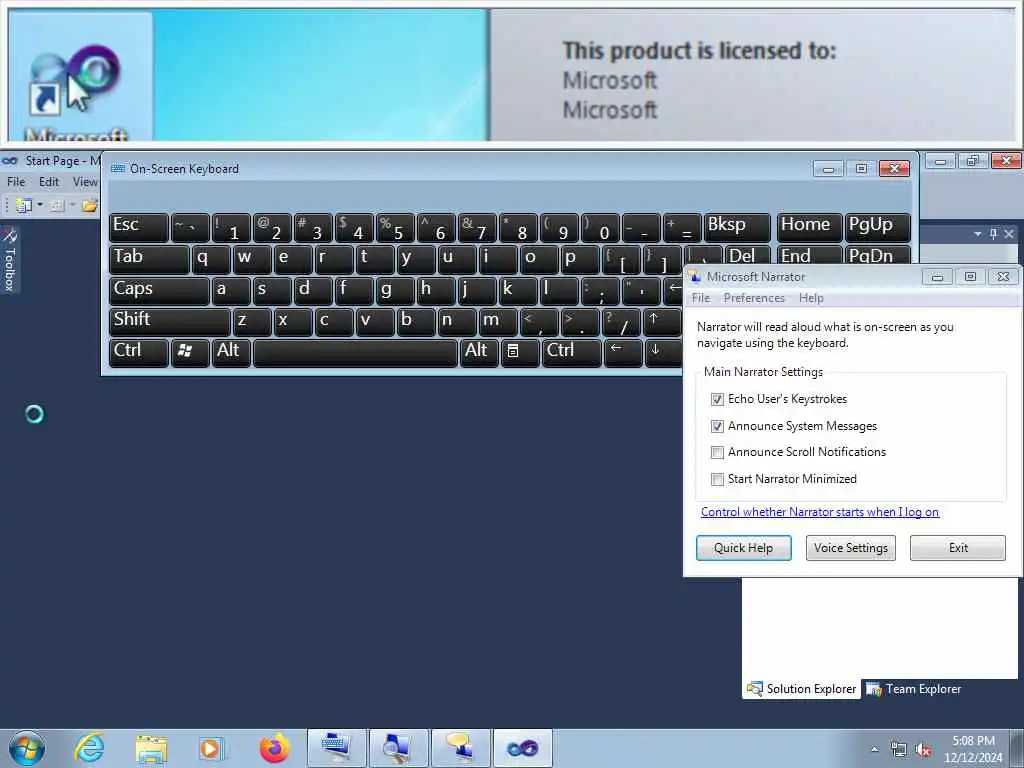Click the Open File folder icon in Visual Studio toolbar
Screen dimensions: 1024x768
[89, 206]
